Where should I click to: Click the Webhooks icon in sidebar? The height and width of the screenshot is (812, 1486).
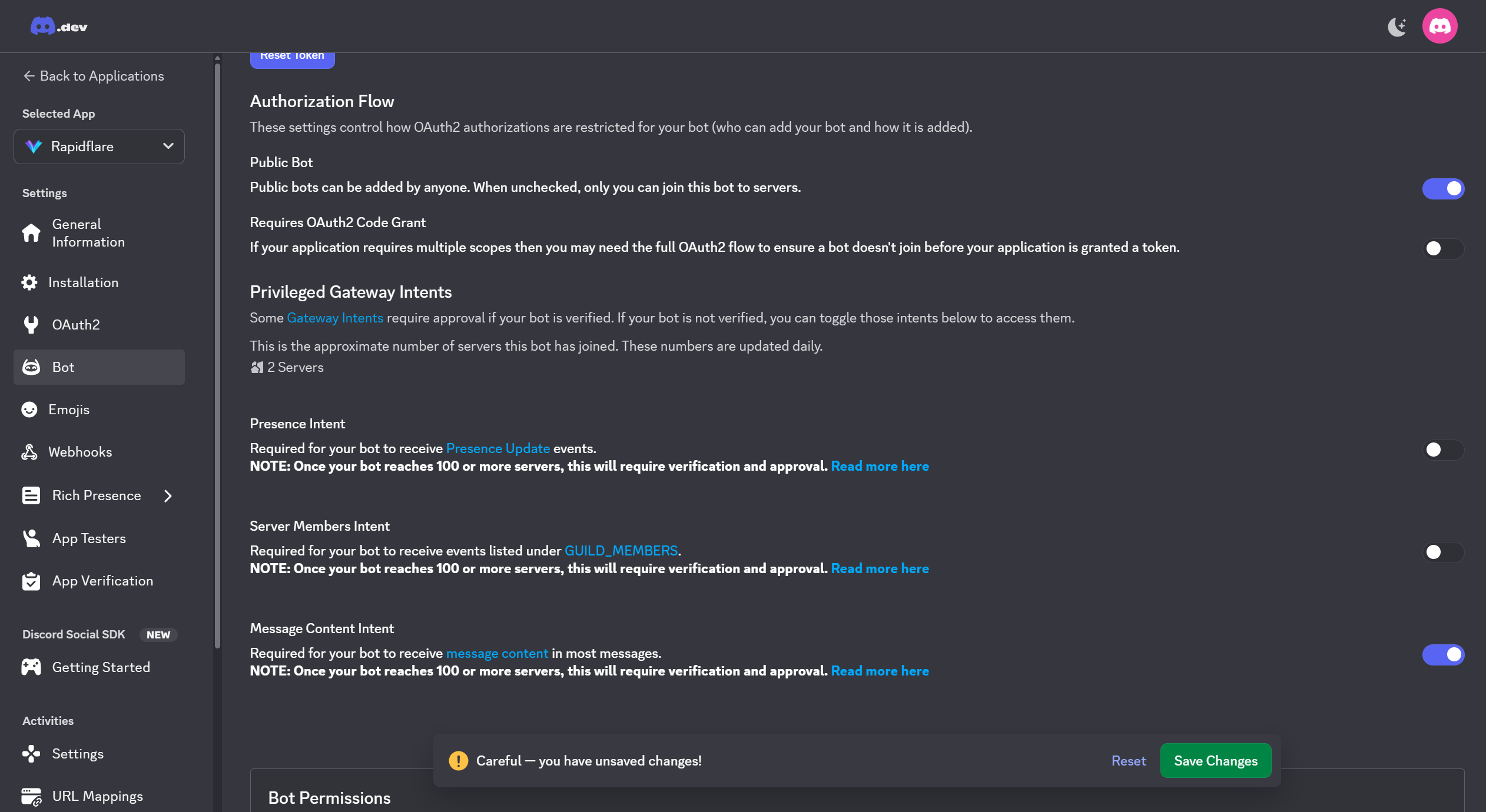pyautogui.click(x=29, y=452)
